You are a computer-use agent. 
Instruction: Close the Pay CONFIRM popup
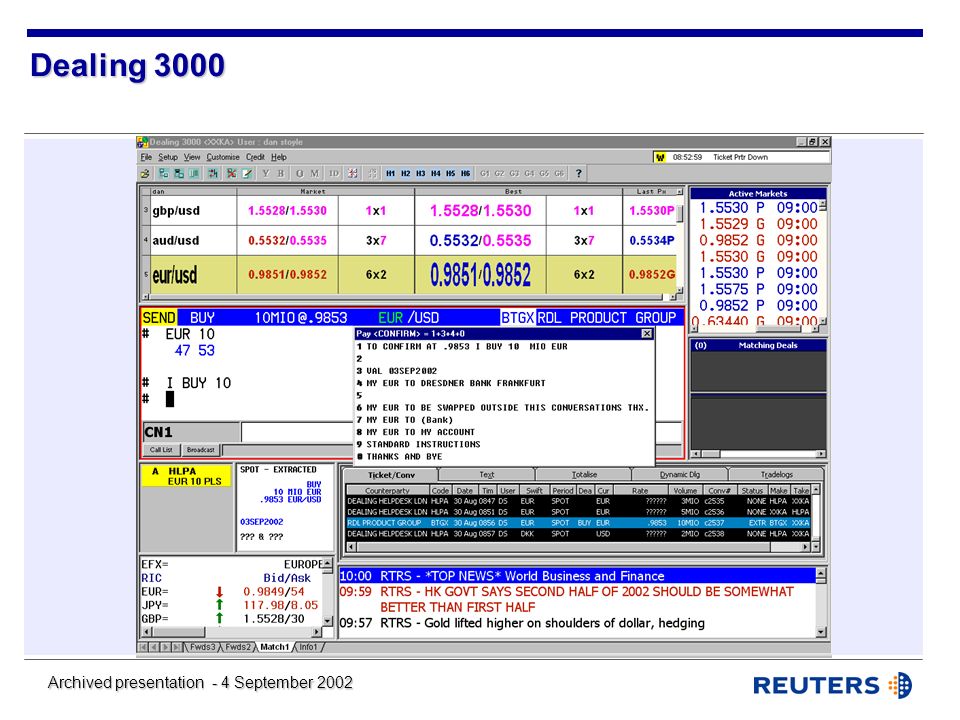[x=647, y=334]
